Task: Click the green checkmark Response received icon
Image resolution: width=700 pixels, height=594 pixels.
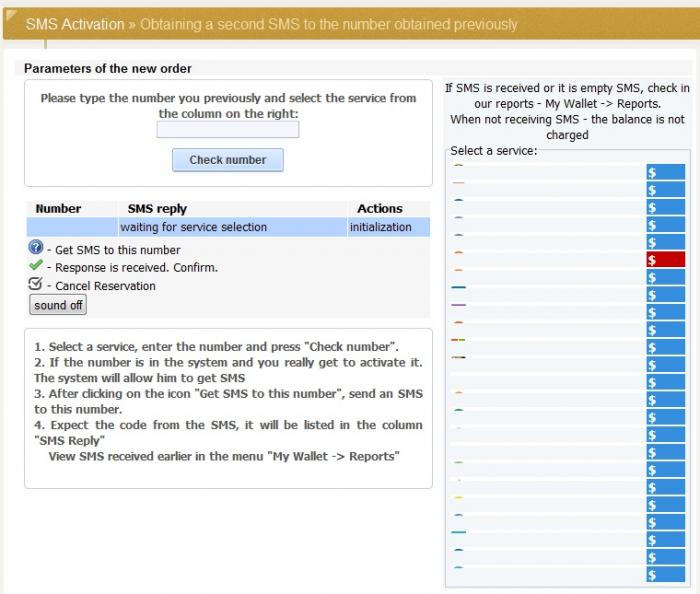Action: (x=36, y=266)
